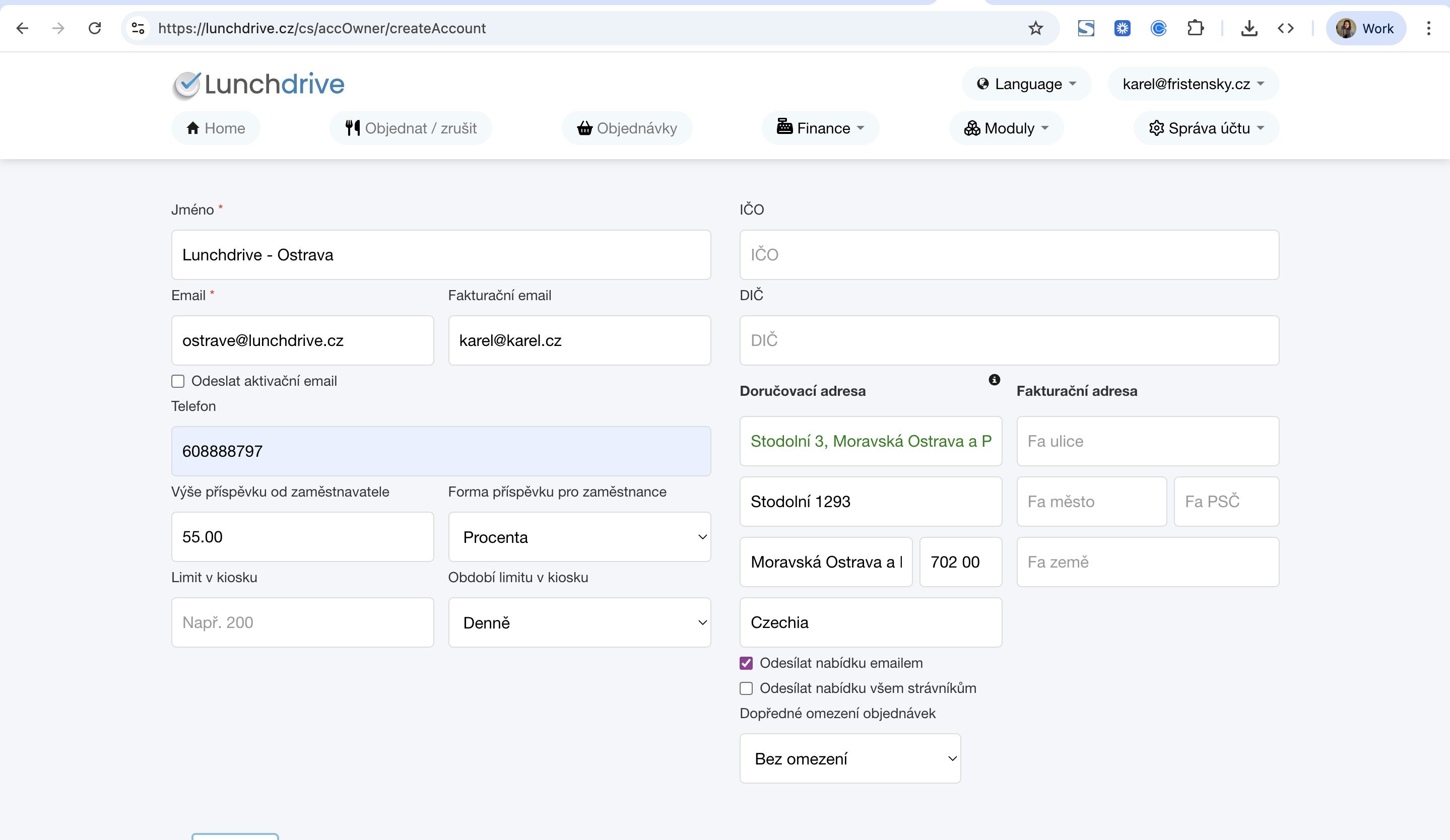The image size is (1450, 840).
Task: Click the IČO input field
Action: point(1009,255)
